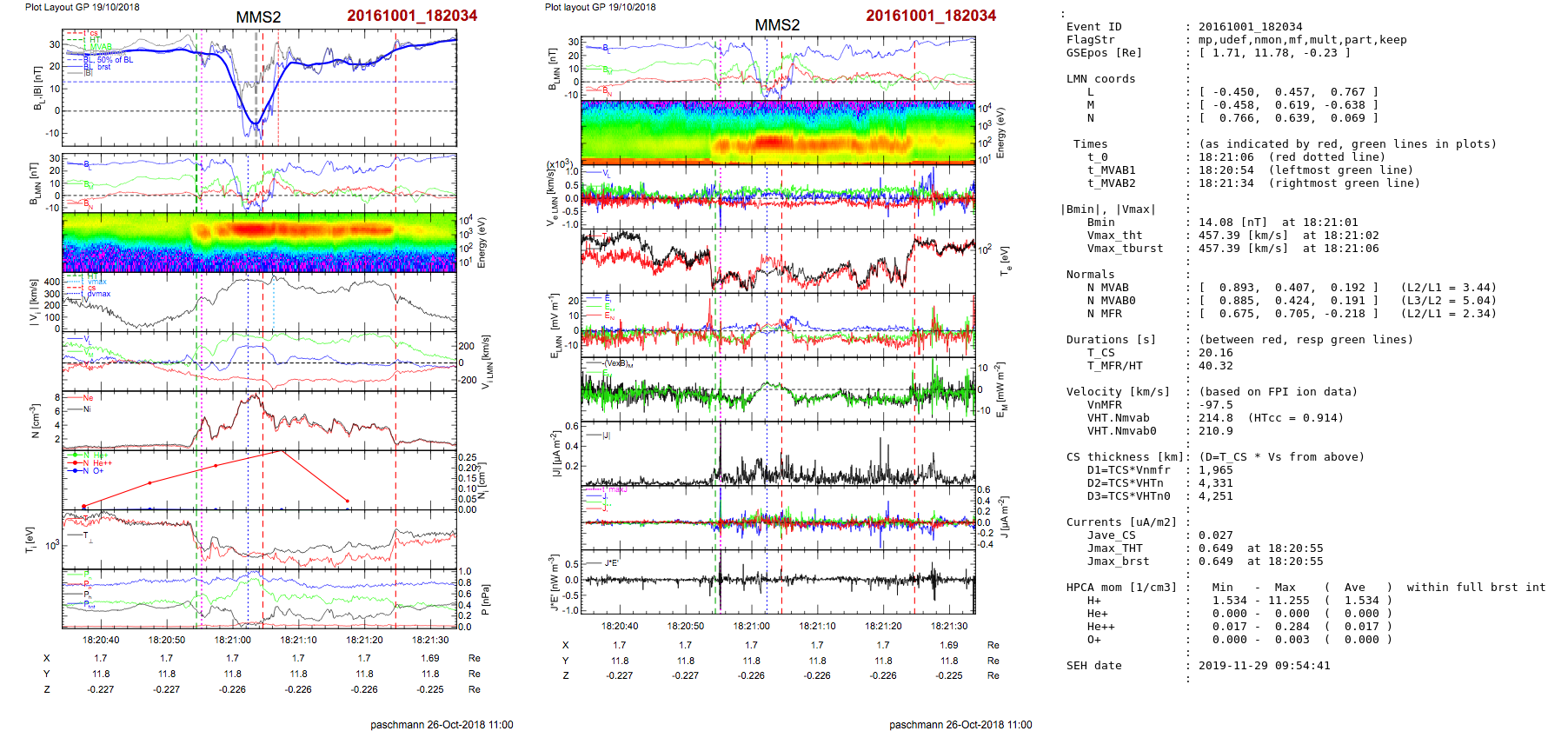Click the 'Vmax_tburst' row label
The width and height of the screenshot is (1568, 731).
tap(1125, 249)
